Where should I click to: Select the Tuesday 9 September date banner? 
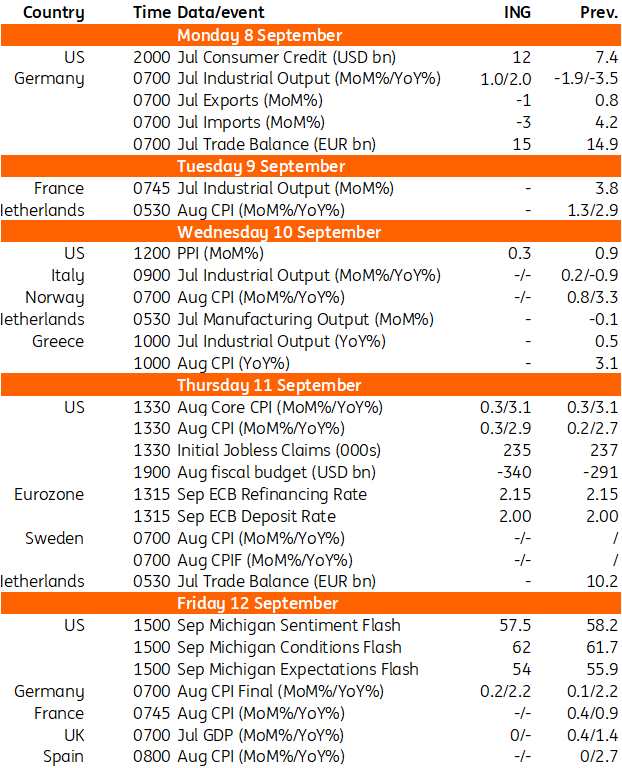click(259, 166)
